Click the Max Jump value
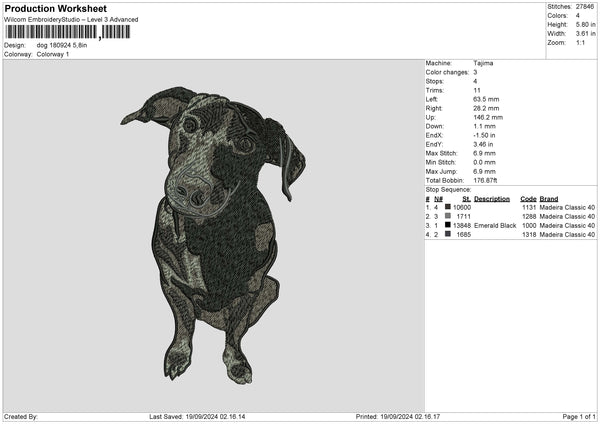The width and height of the screenshot is (600, 424). coord(484,171)
